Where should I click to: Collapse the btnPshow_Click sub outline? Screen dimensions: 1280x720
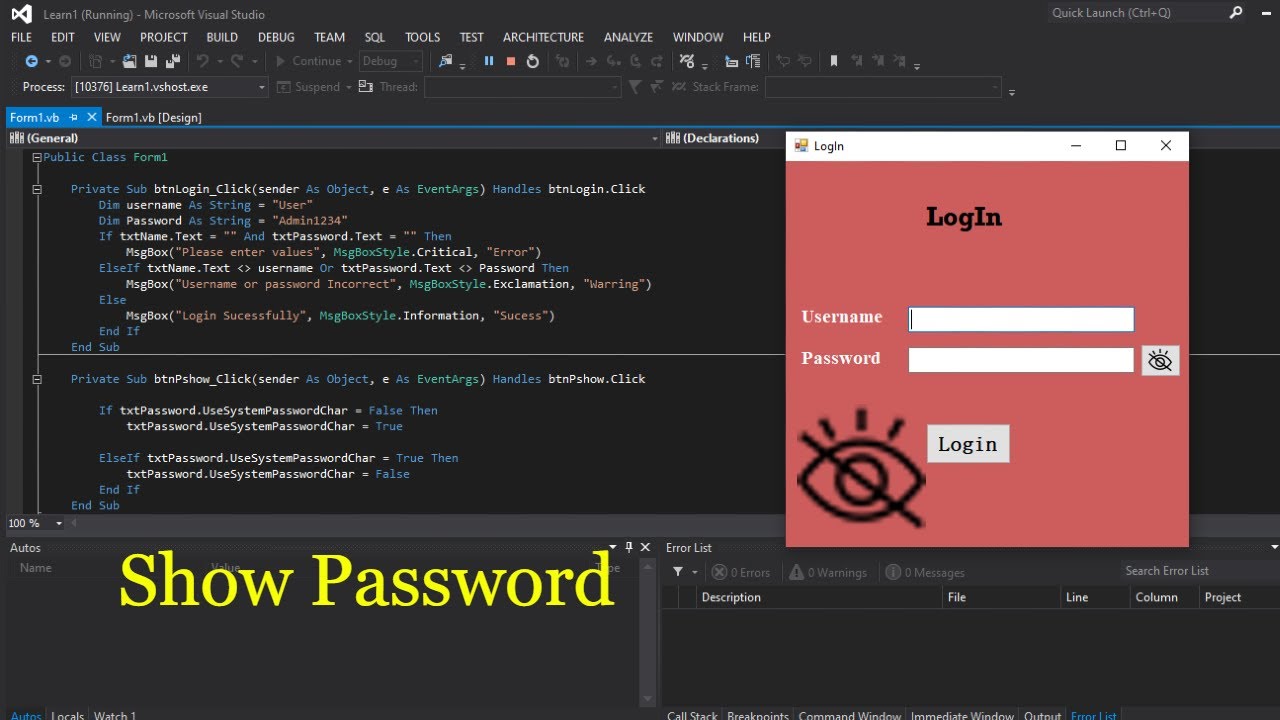click(37, 379)
